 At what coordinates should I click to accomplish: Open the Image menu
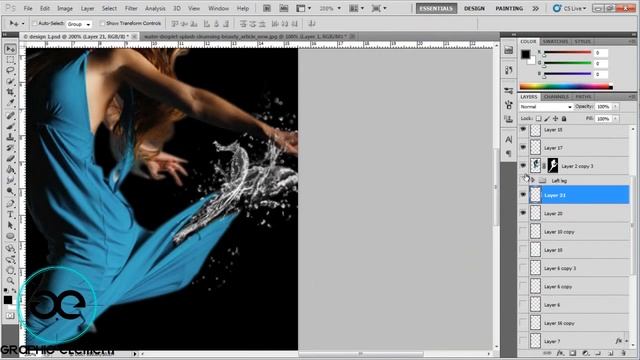click(64, 8)
